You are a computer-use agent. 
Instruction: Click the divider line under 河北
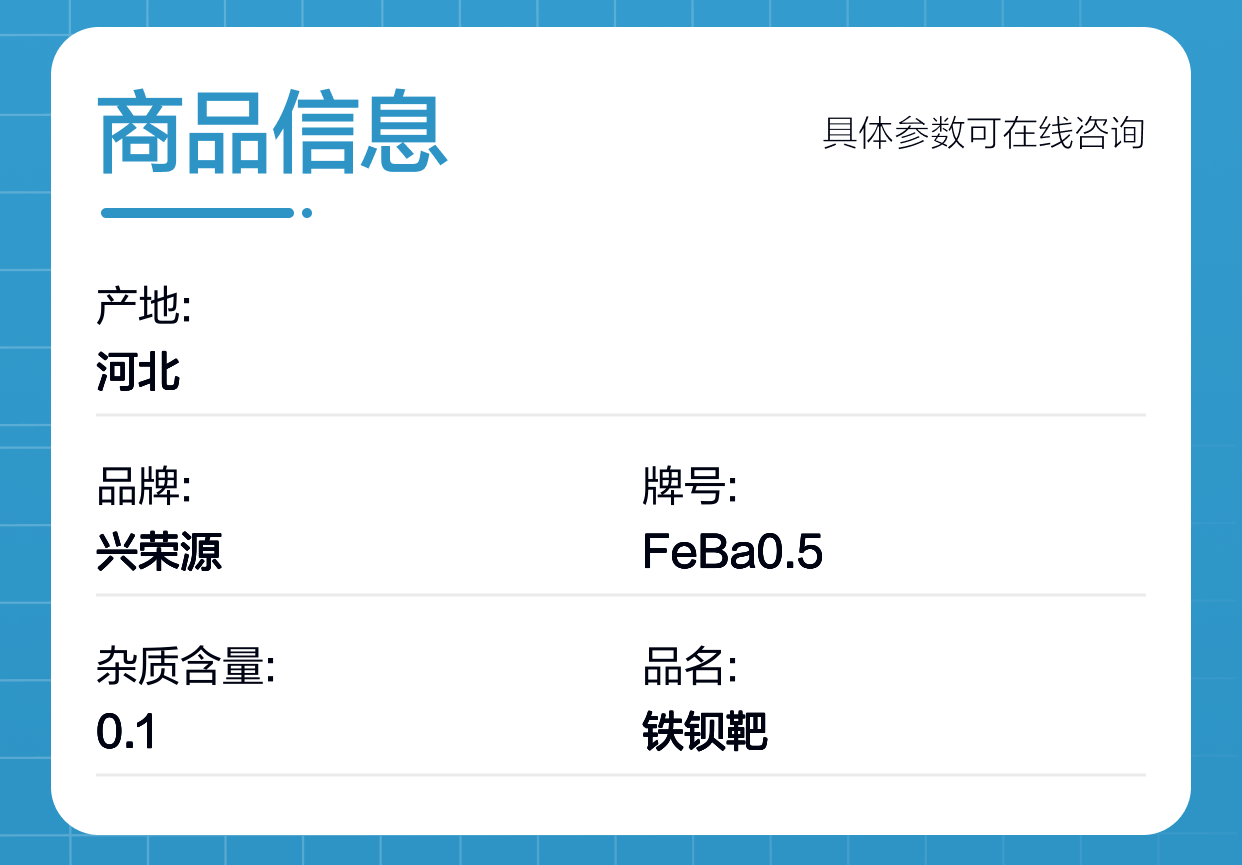coord(620,414)
